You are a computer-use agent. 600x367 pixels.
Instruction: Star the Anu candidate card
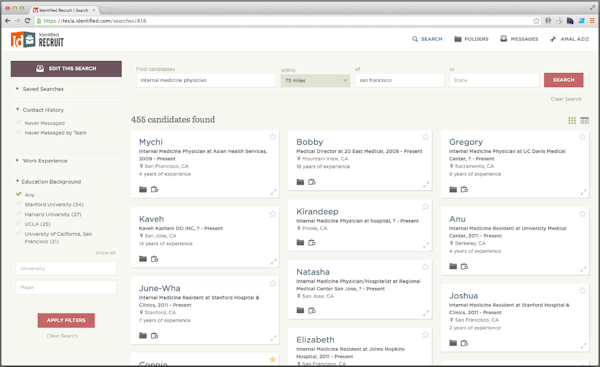tap(582, 214)
